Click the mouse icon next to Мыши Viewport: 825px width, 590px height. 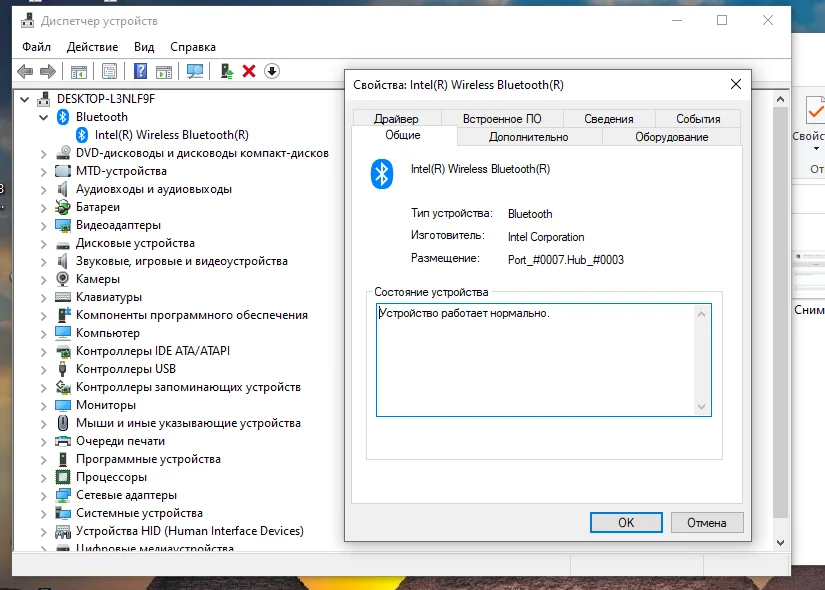(x=63, y=423)
